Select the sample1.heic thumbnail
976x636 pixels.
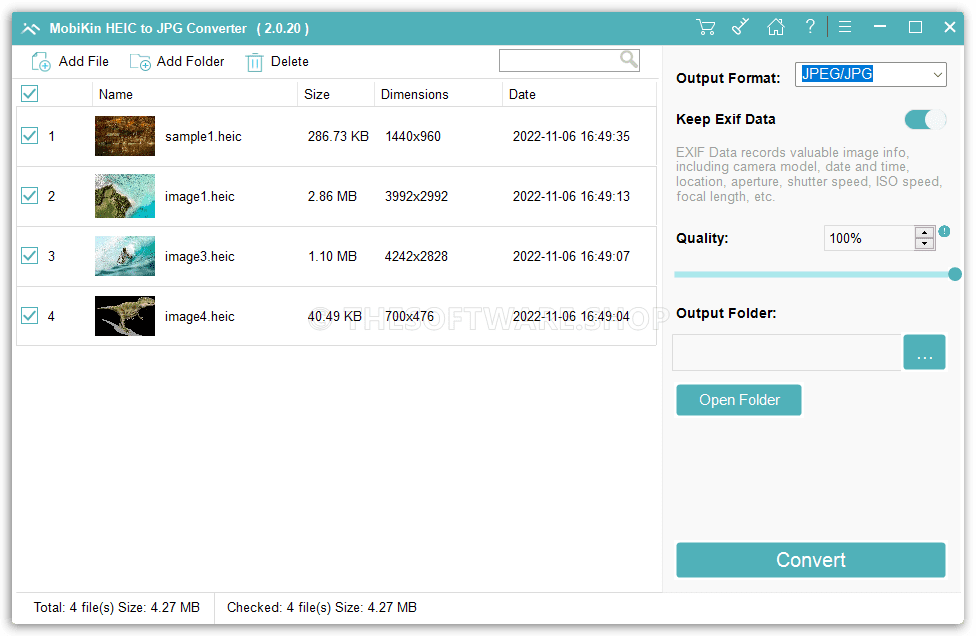(x=124, y=136)
